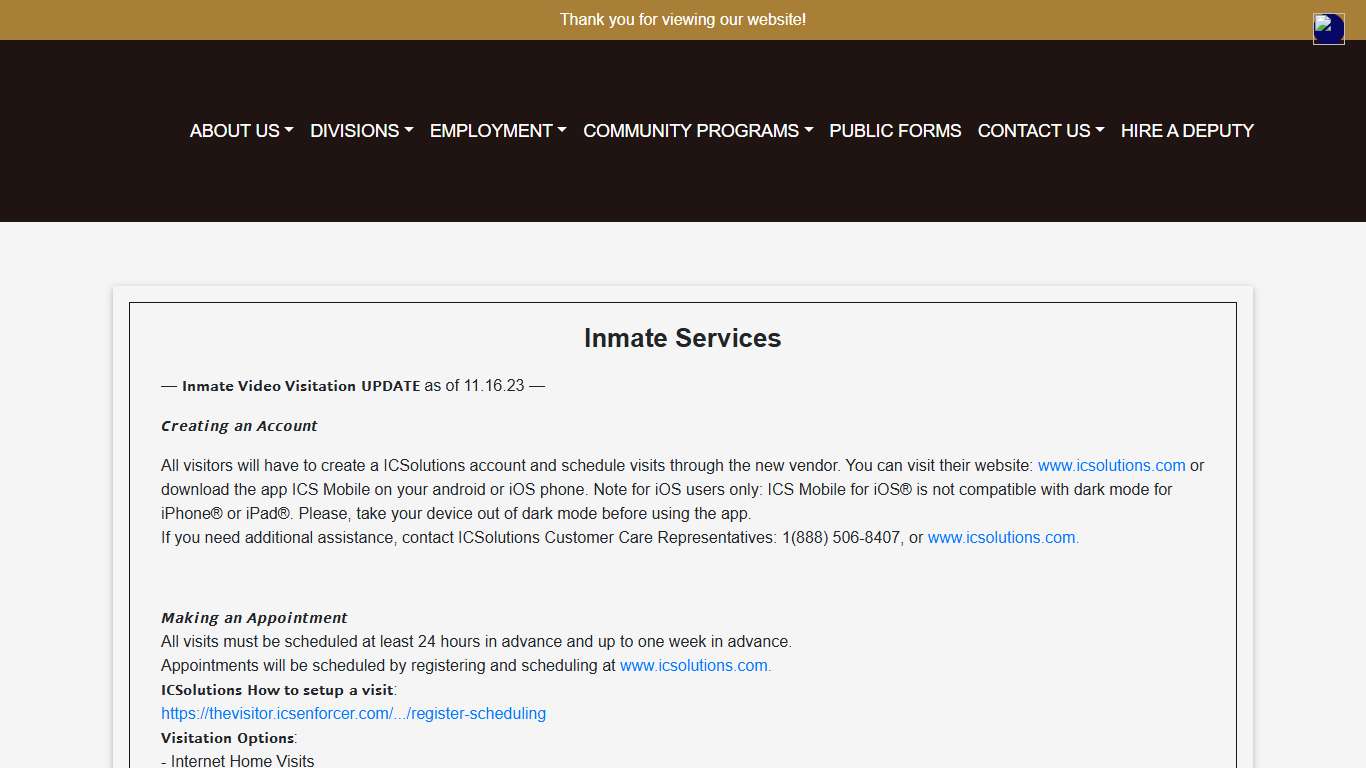
Task: Select PUBLIC FORMS in the navigation bar
Action: [x=894, y=131]
